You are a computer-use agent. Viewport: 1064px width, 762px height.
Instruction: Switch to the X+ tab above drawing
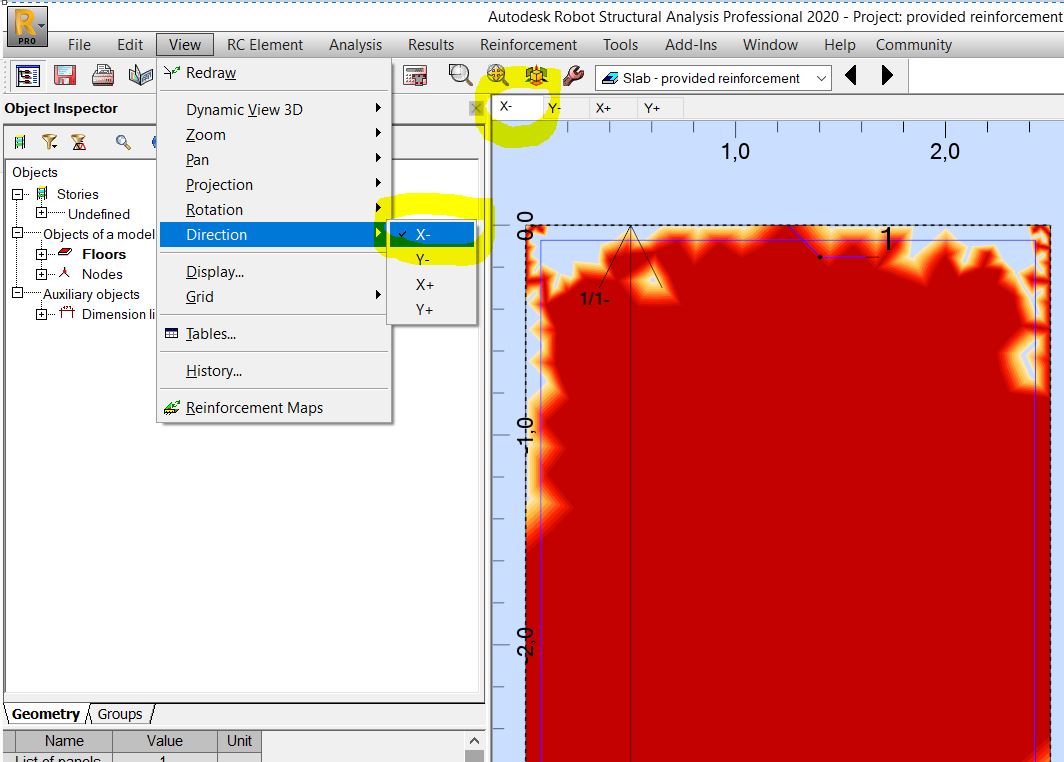[613, 108]
